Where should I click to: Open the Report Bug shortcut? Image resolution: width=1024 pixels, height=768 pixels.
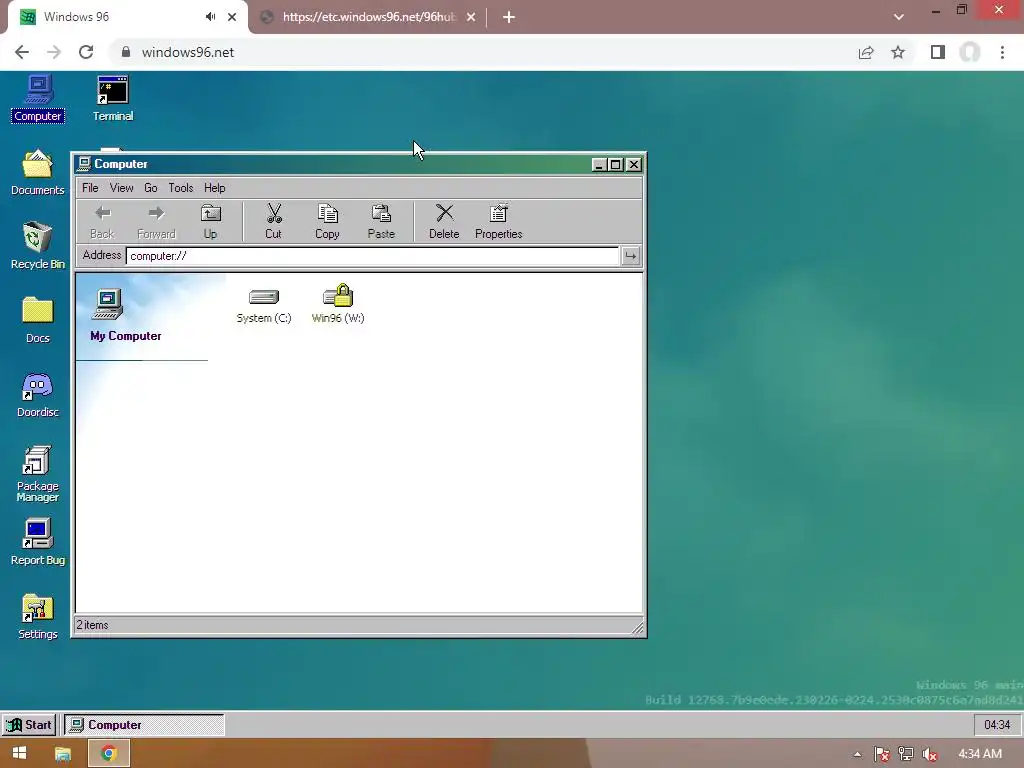coord(37,542)
